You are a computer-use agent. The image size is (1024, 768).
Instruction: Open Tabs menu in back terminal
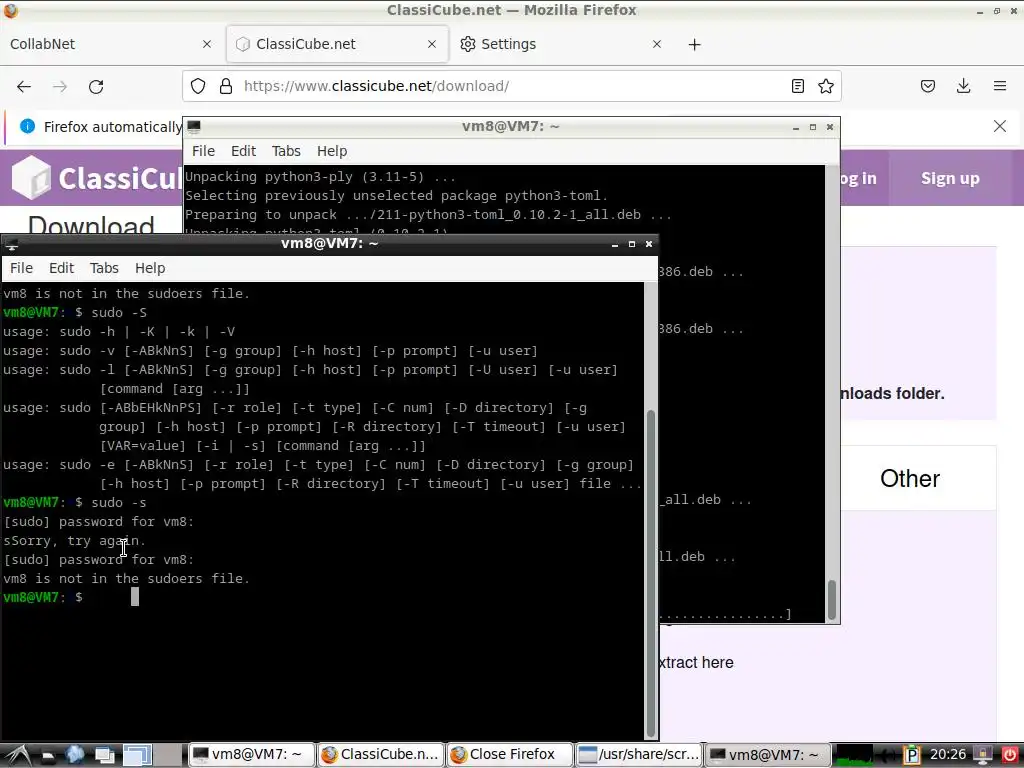point(286,152)
